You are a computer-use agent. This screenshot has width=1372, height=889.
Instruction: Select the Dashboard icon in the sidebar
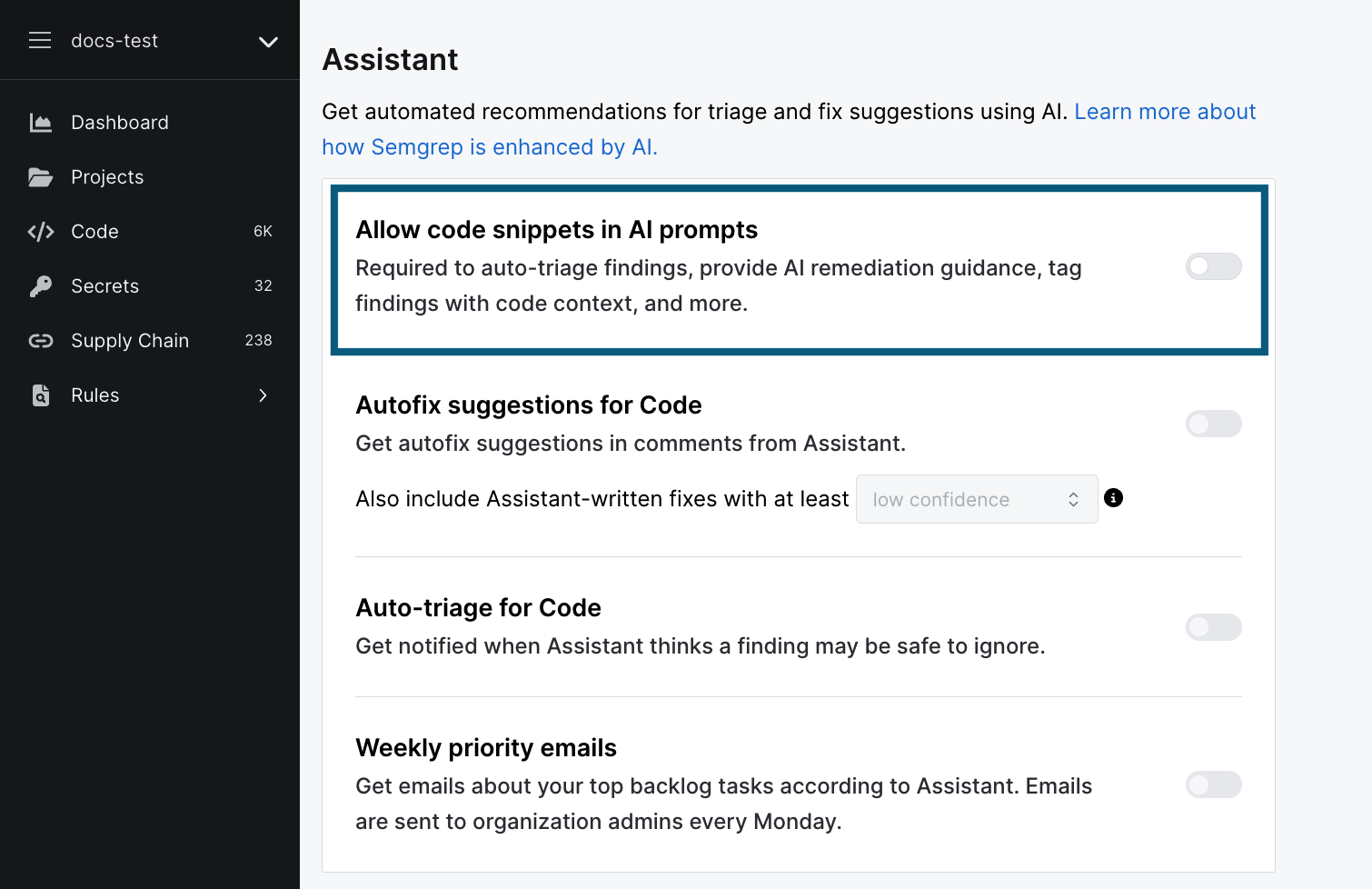(x=41, y=122)
